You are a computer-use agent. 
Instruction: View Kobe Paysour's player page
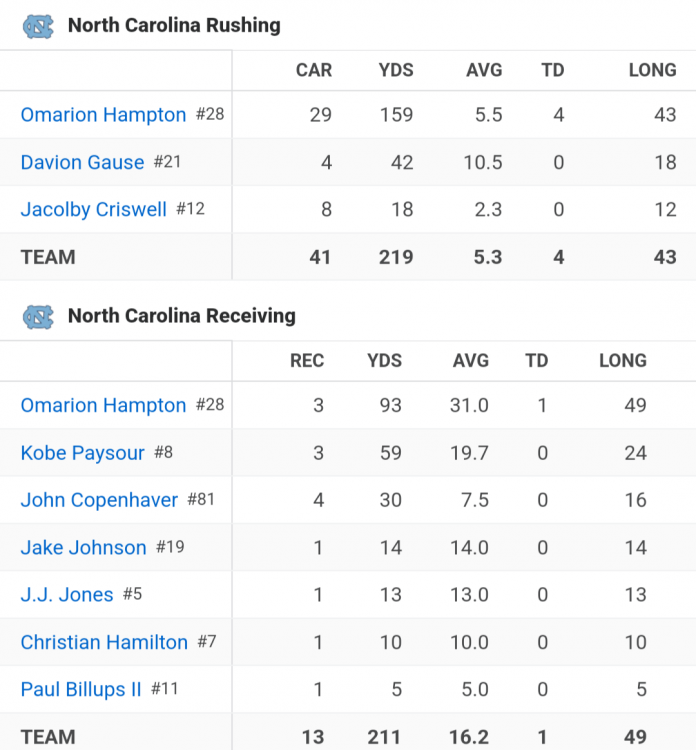(82, 453)
